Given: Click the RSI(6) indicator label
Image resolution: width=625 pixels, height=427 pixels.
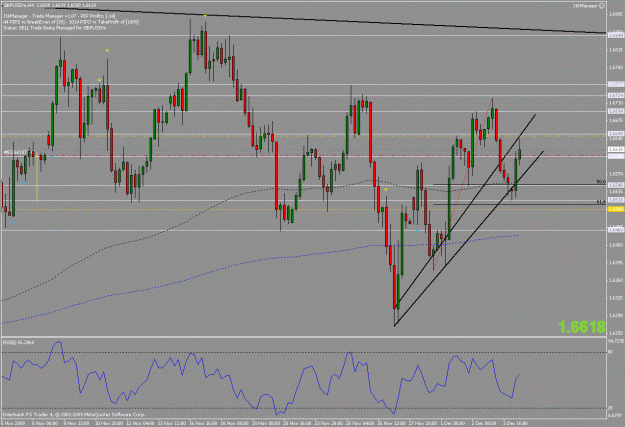Looking at the screenshot, I should point(19,342).
